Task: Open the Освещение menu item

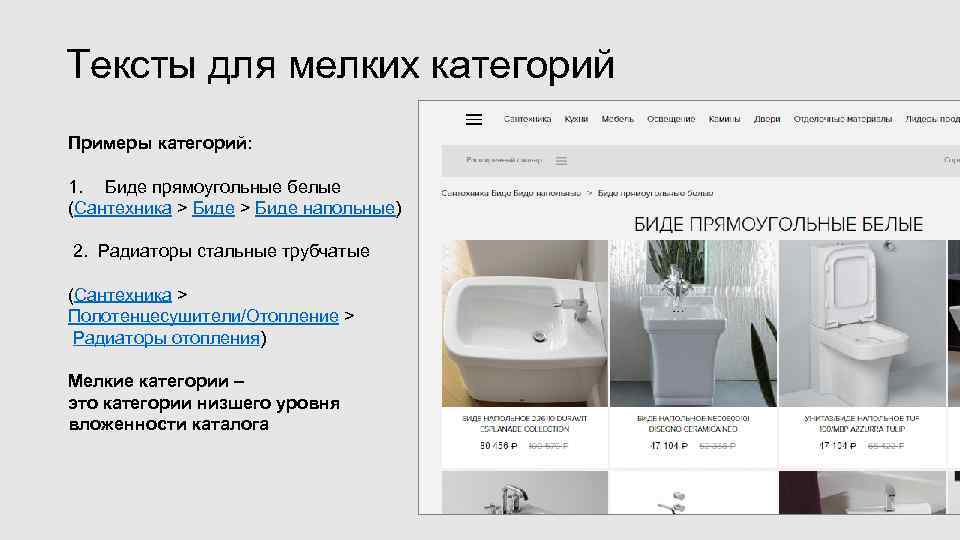Action: (x=671, y=119)
